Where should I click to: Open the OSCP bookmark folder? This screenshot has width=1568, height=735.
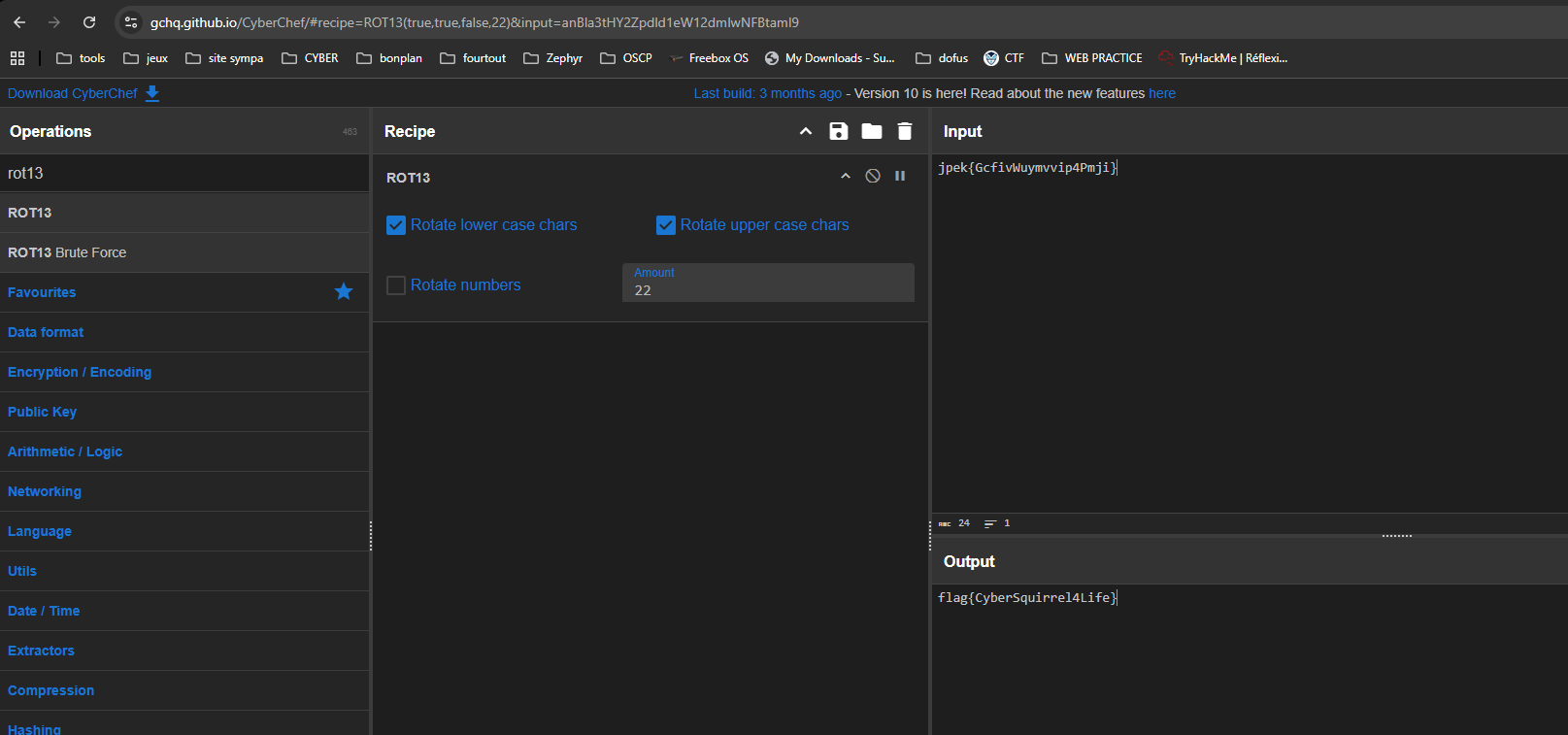[x=626, y=58]
